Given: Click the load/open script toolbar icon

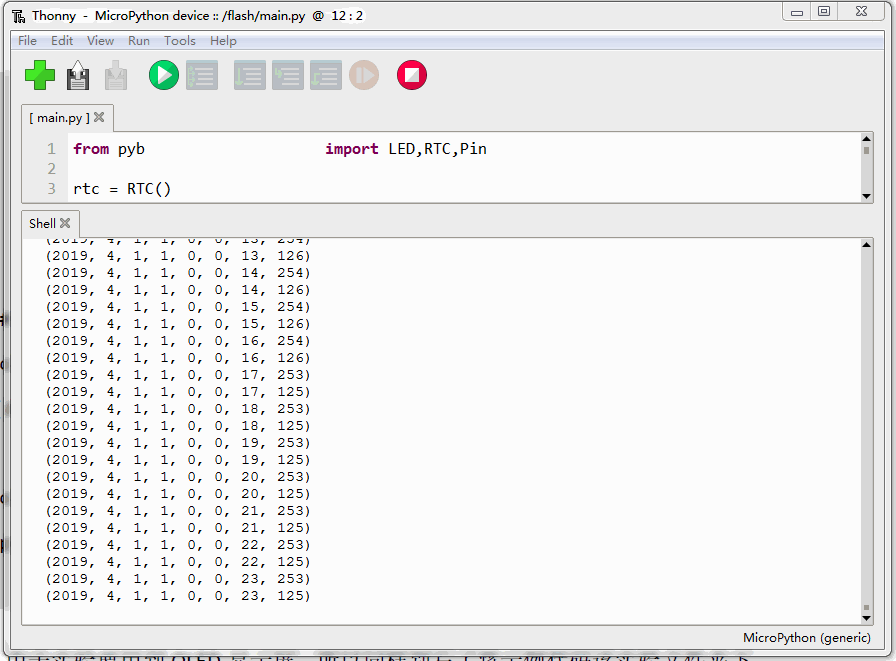Looking at the screenshot, I should pyautogui.click(x=77, y=75).
